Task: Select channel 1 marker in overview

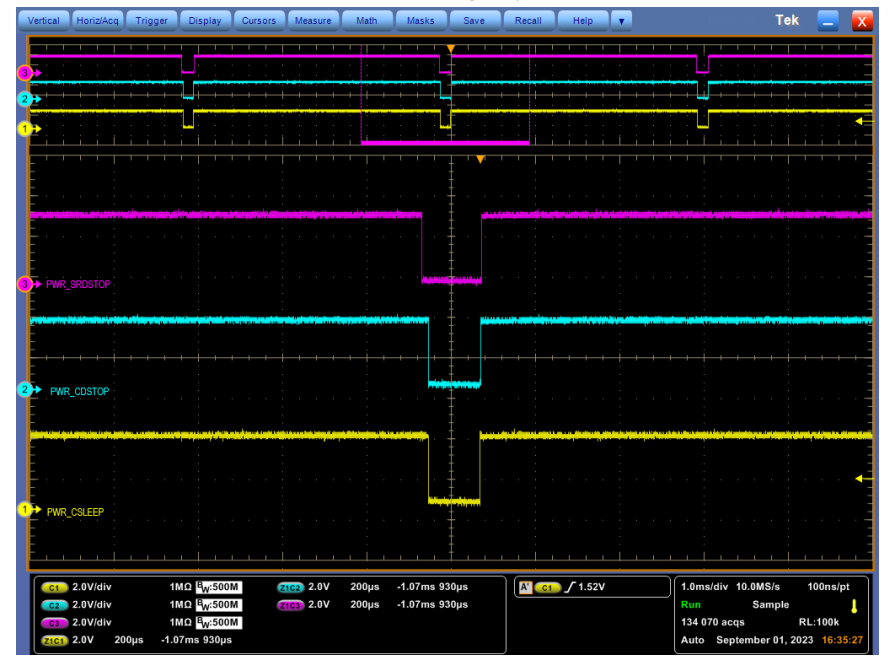Action: click(x=25, y=128)
